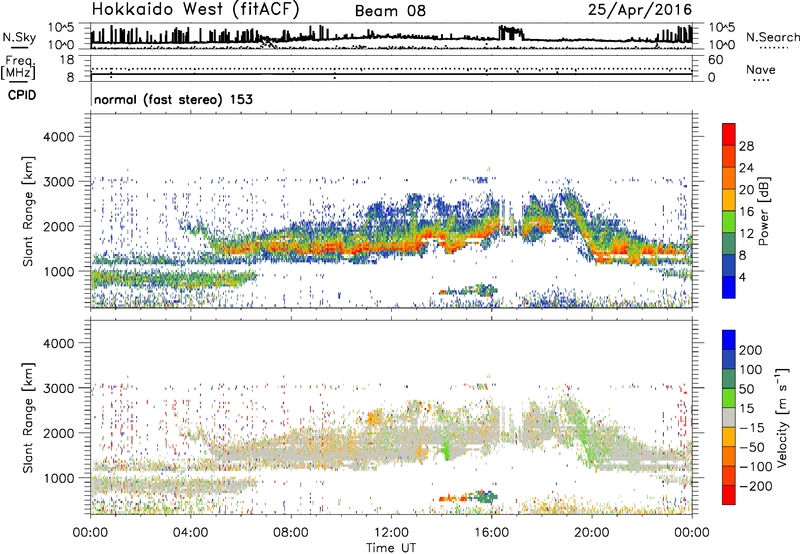
Task: Click the 'Beam 08' label
Action: (390, 11)
